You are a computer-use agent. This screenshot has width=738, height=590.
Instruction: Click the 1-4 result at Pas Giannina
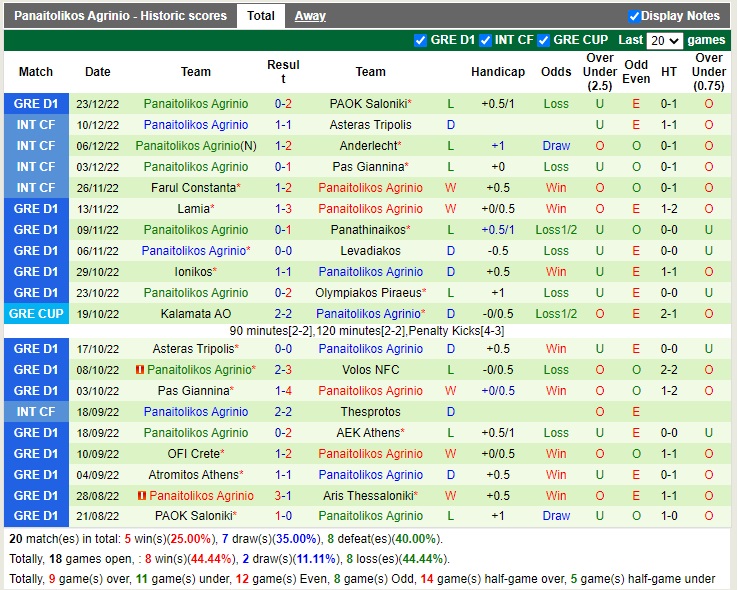(283, 391)
